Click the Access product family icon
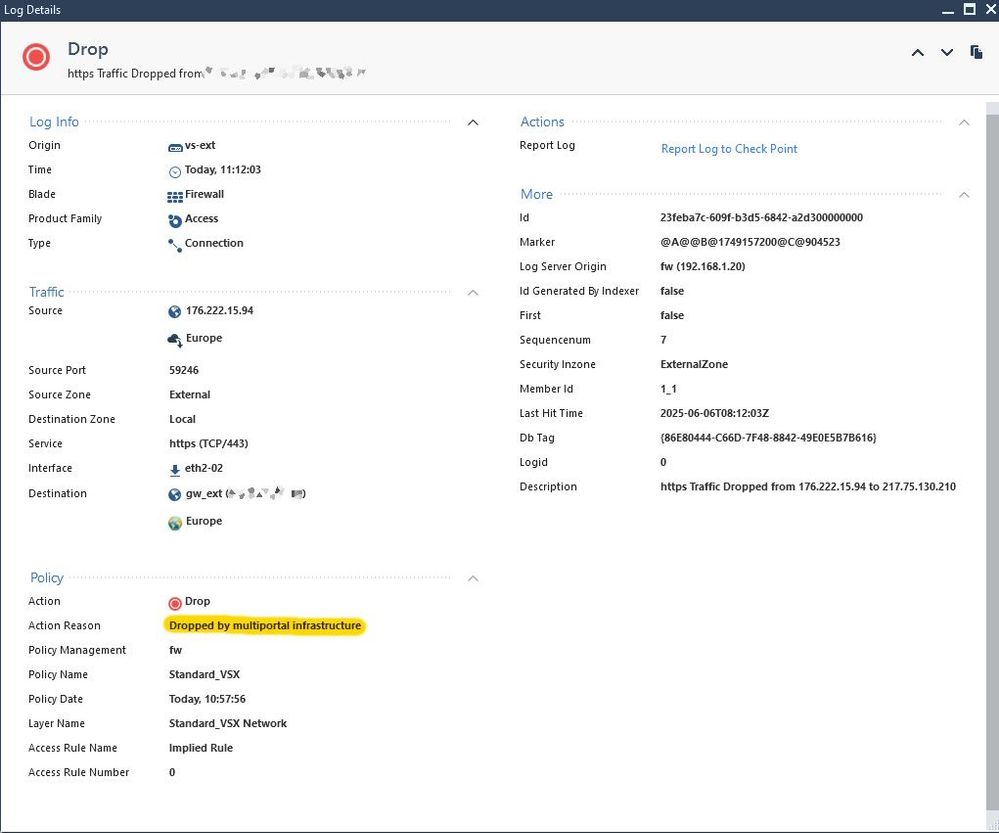 pyautogui.click(x=175, y=221)
